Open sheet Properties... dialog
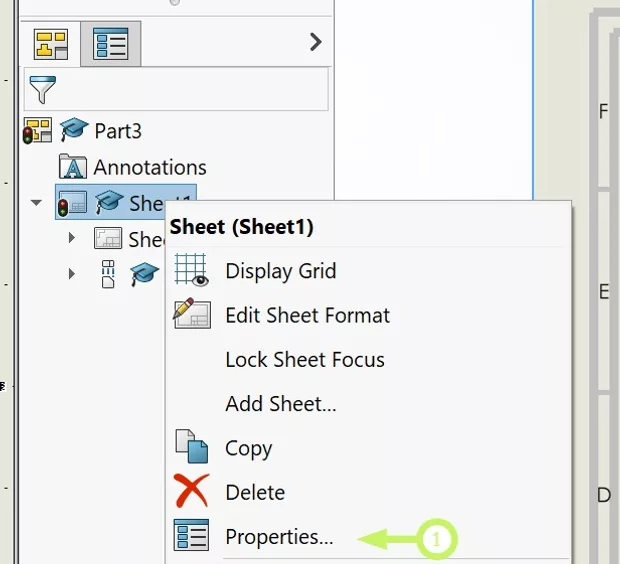Screen dimensions: 620x564 pos(279,537)
